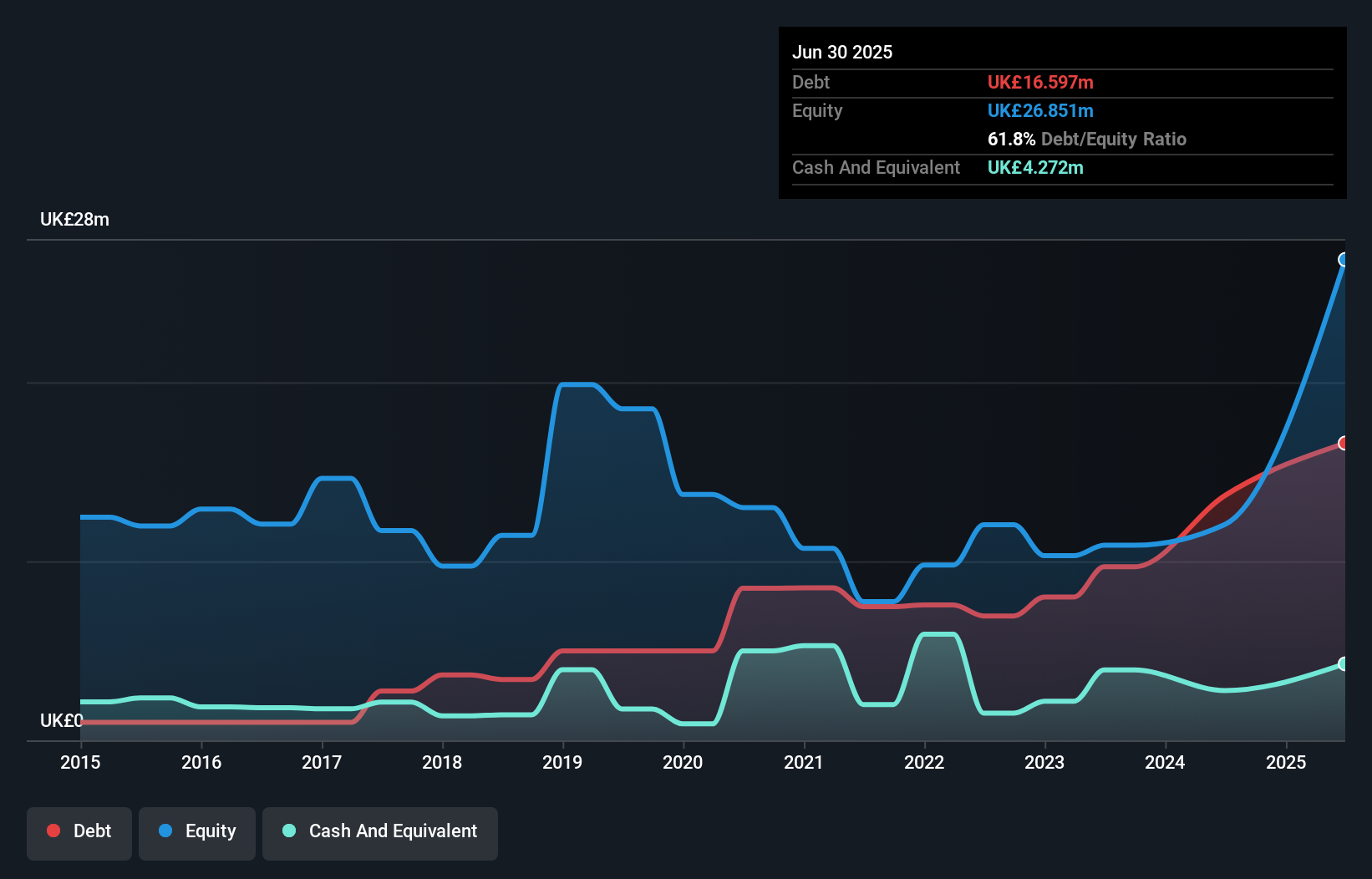Click the teal Cash And Equivalent legend dot
Image resolution: width=1372 pixels, height=879 pixels.
[x=288, y=831]
